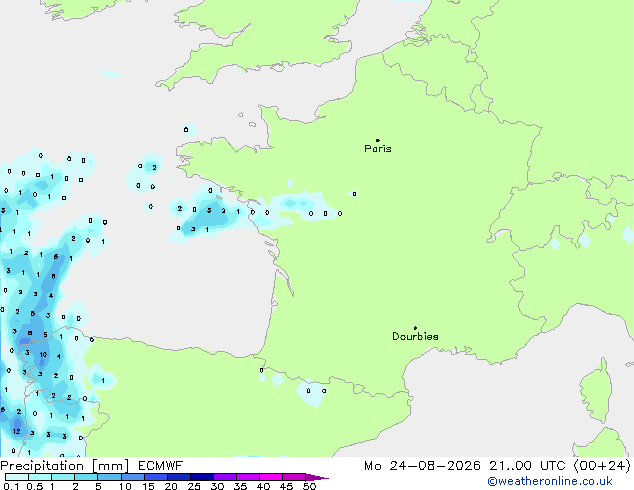Image resolution: width=634 pixels, height=490 pixels.
Task: Click the ECMWF model label
Action: tap(161, 466)
